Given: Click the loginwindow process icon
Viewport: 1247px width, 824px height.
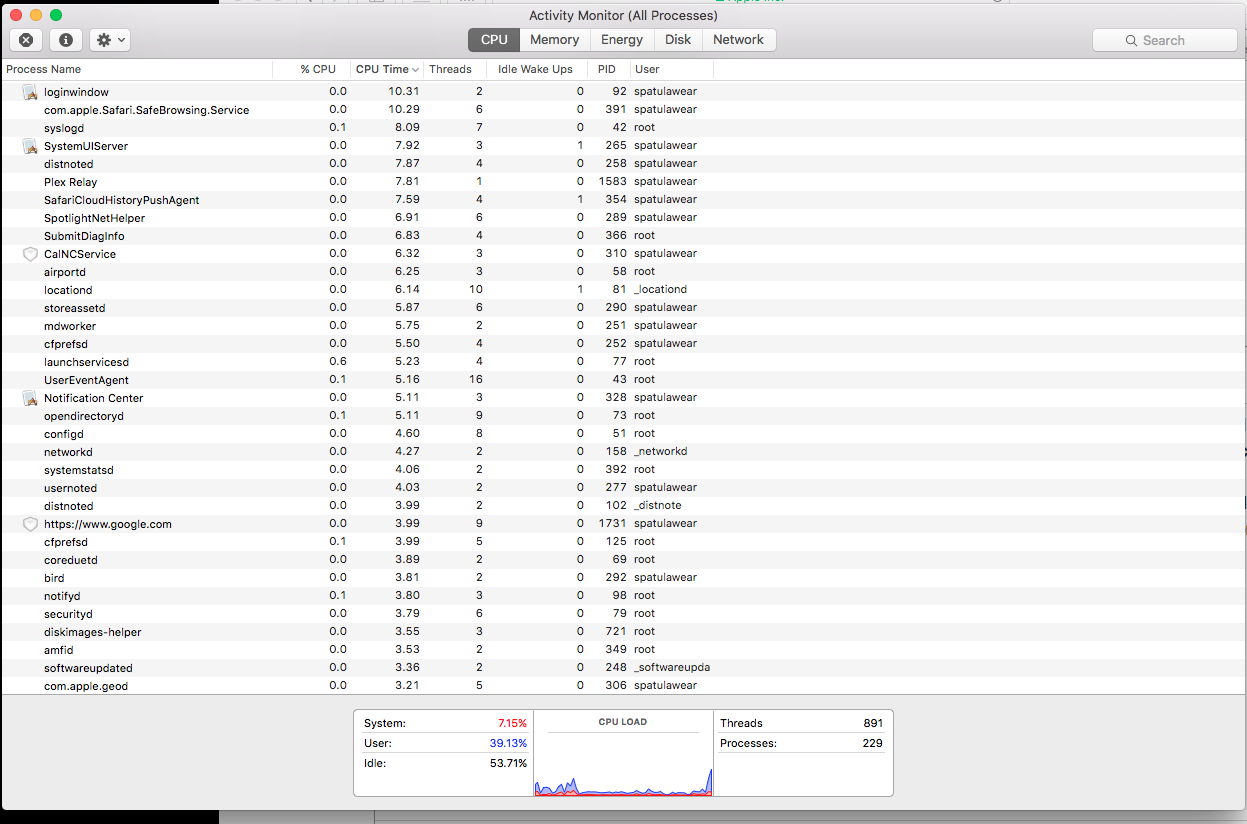Looking at the screenshot, I should pyautogui.click(x=30, y=92).
